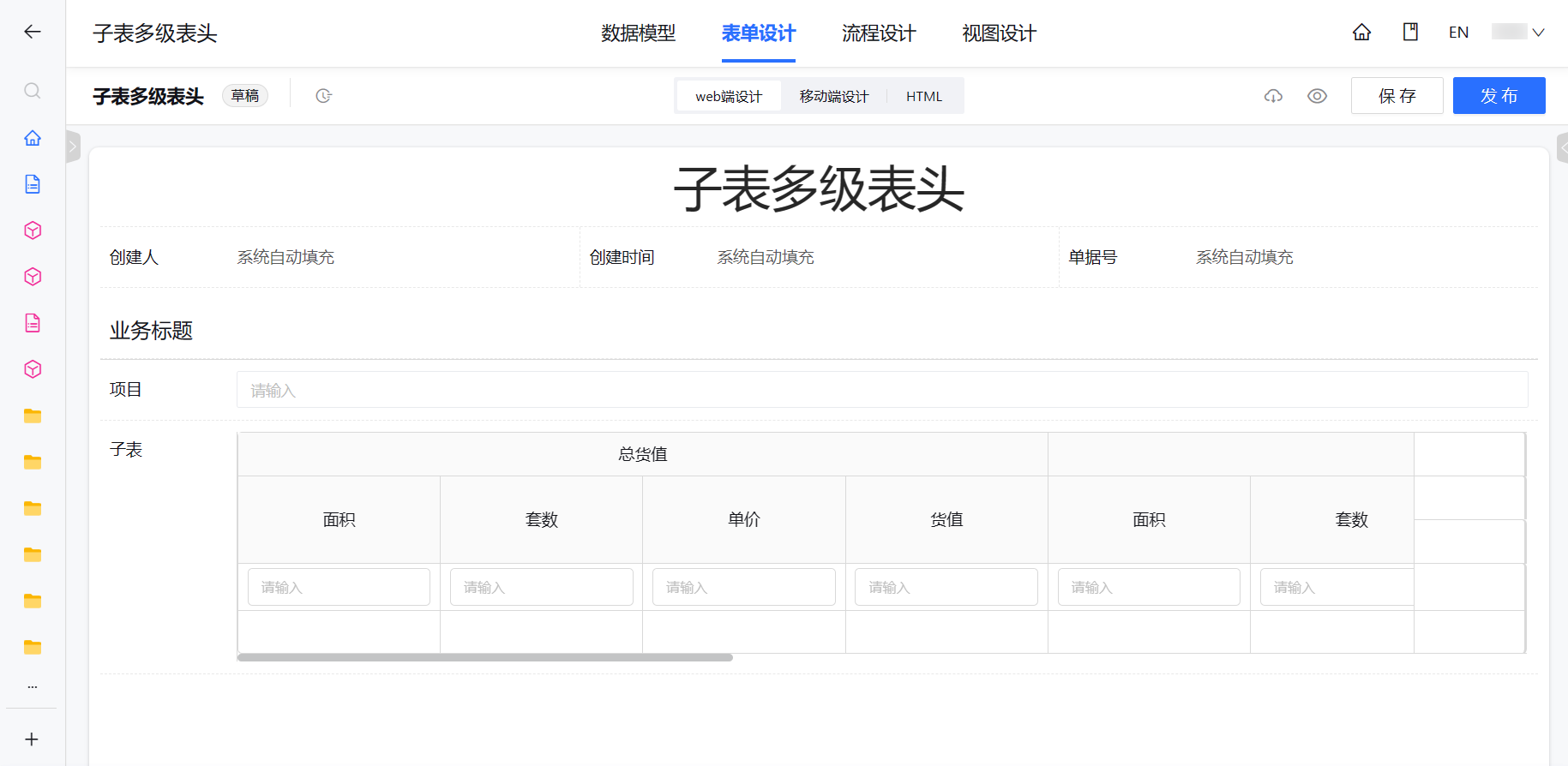
Task: Open the first yellow folder icon
Action: pos(33,416)
